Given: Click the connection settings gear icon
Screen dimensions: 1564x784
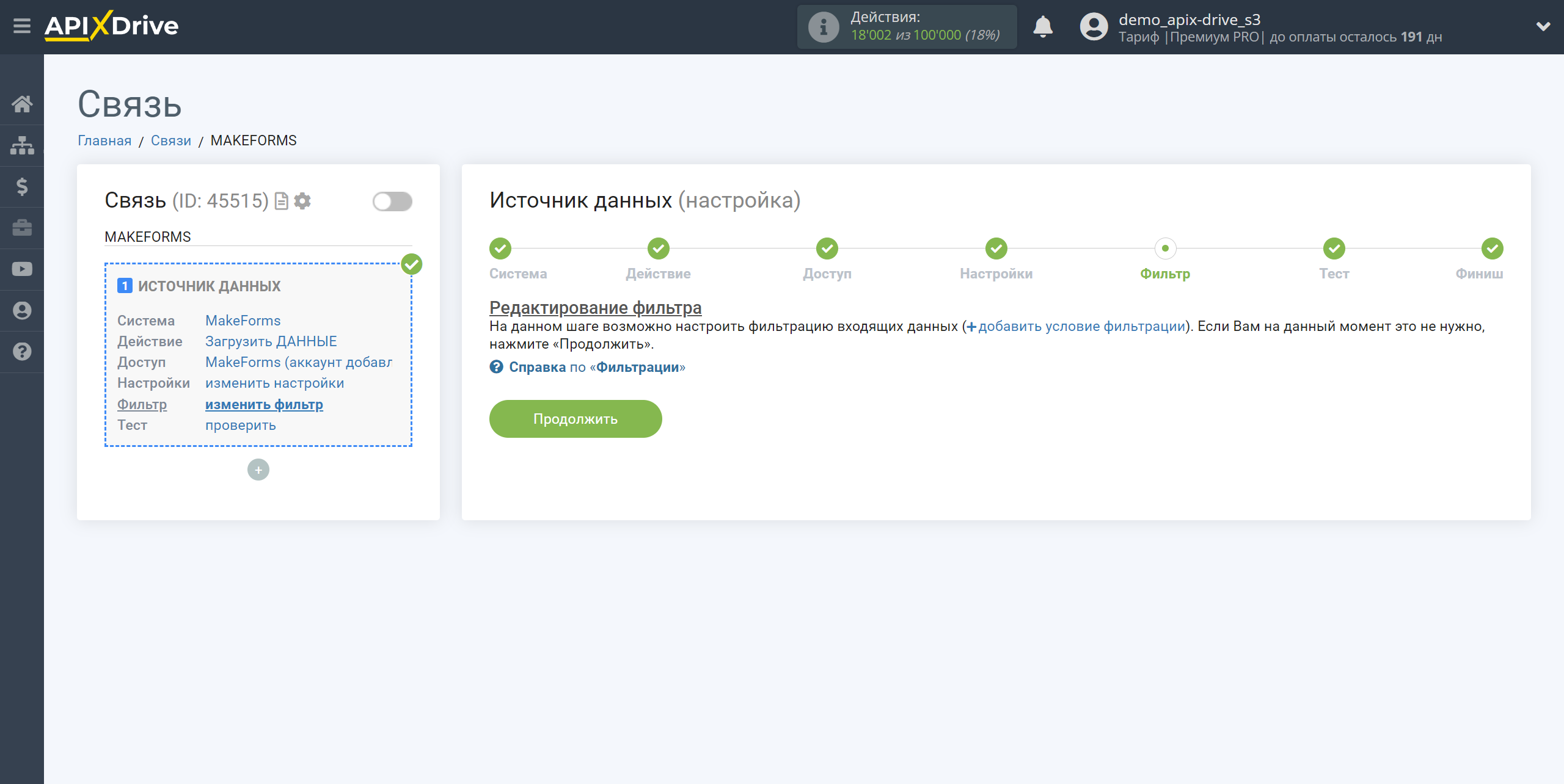Looking at the screenshot, I should click(x=302, y=201).
